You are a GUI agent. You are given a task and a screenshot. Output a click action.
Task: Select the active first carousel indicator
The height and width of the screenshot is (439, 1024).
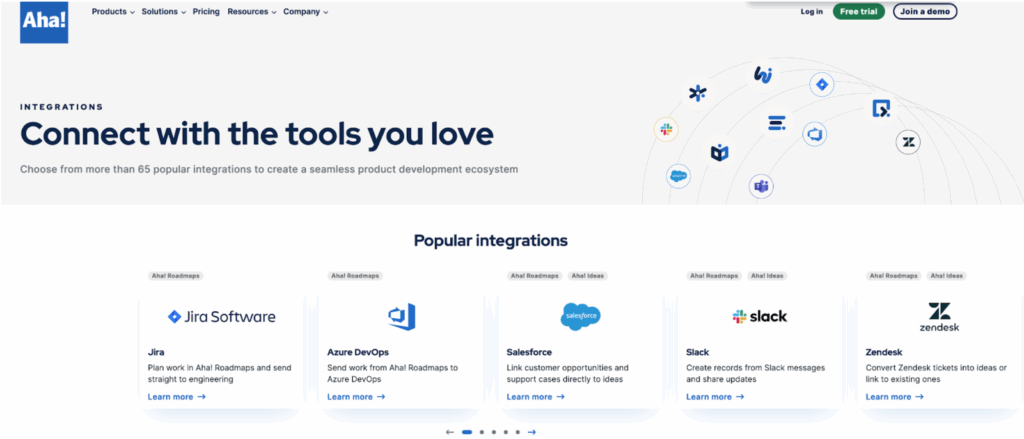click(467, 432)
